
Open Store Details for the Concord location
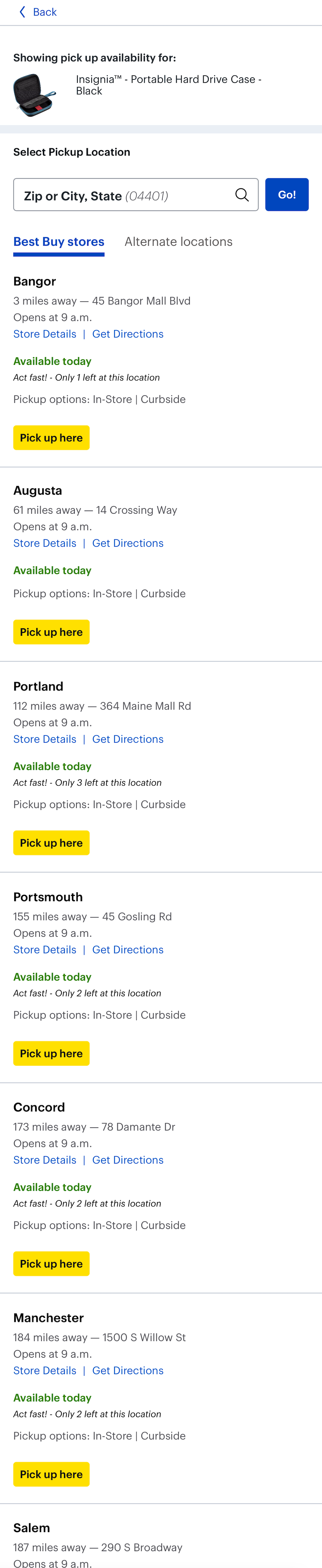[44, 1160]
